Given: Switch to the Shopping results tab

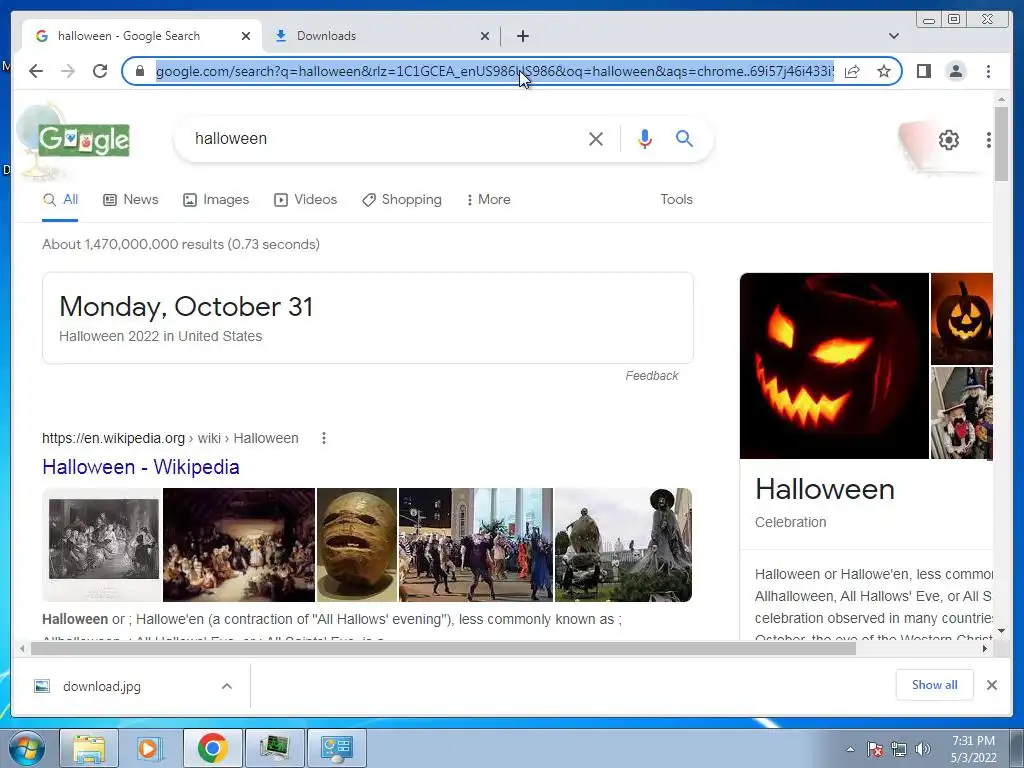Looking at the screenshot, I should point(402,200).
